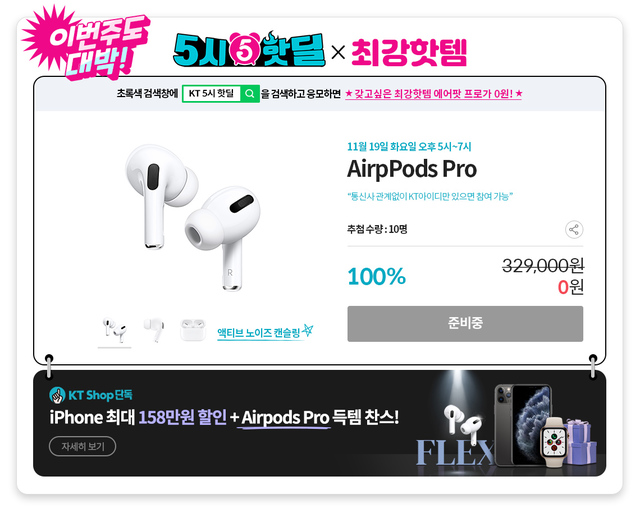Click the 최강핫템 pink header text
Screen dimensions: 640x522
click(409, 52)
